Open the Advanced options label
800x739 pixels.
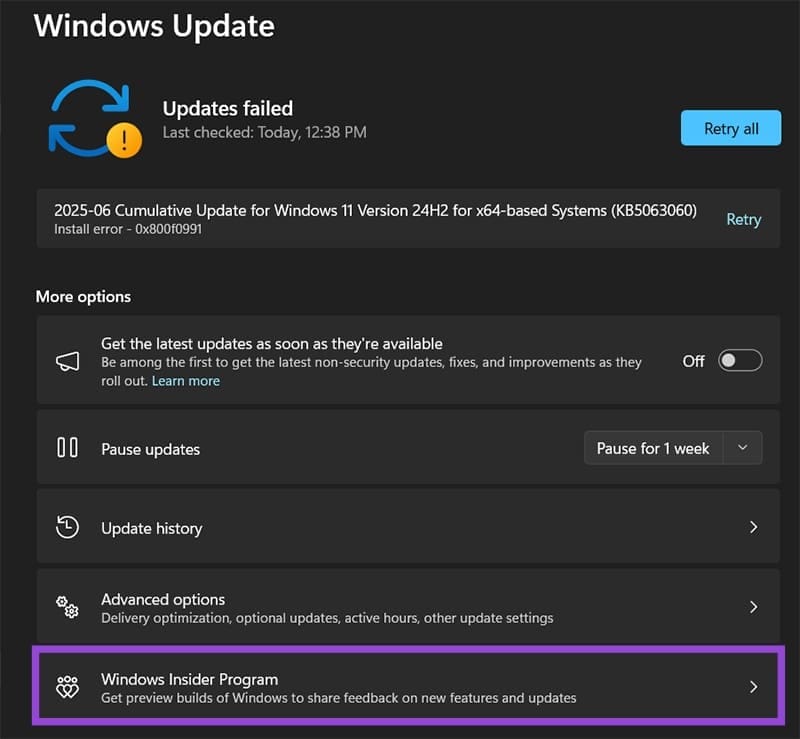163,599
